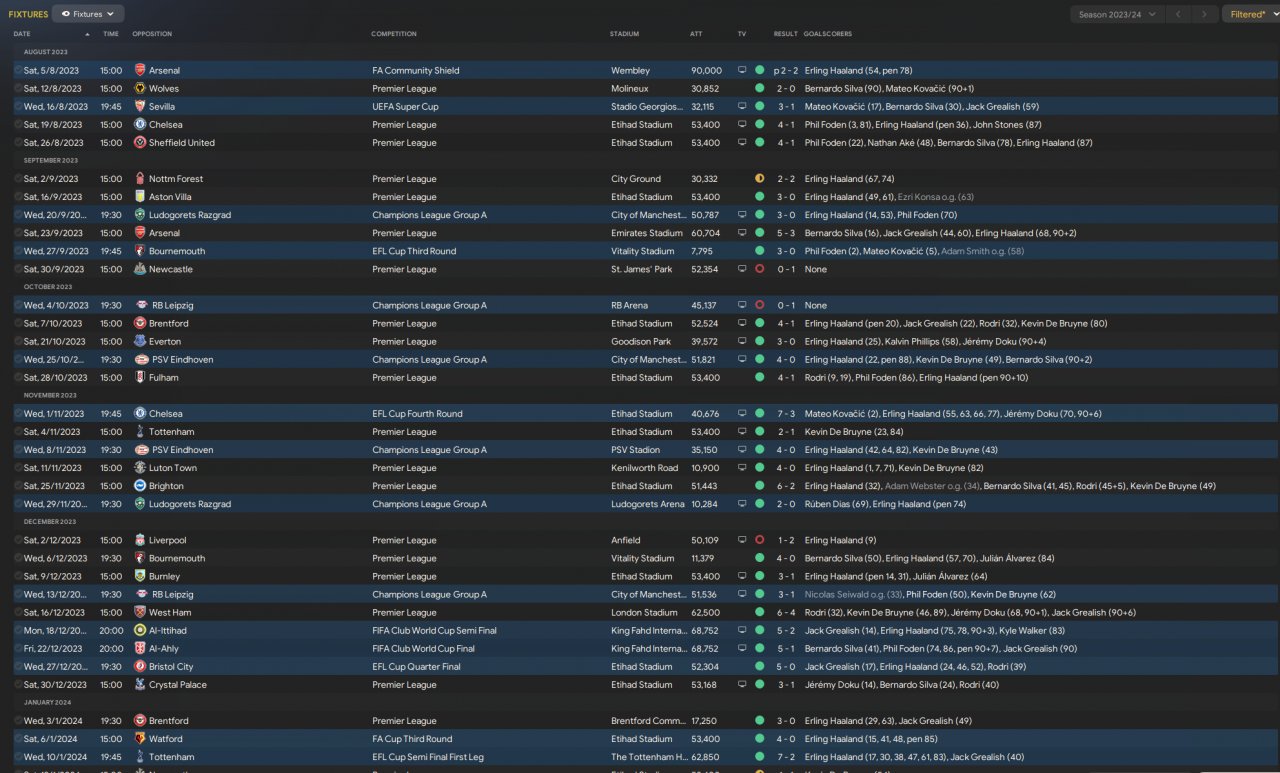This screenshot has width=1280, height=773.
Task: Sort by the Stadium column header
Action: (624, 34)
